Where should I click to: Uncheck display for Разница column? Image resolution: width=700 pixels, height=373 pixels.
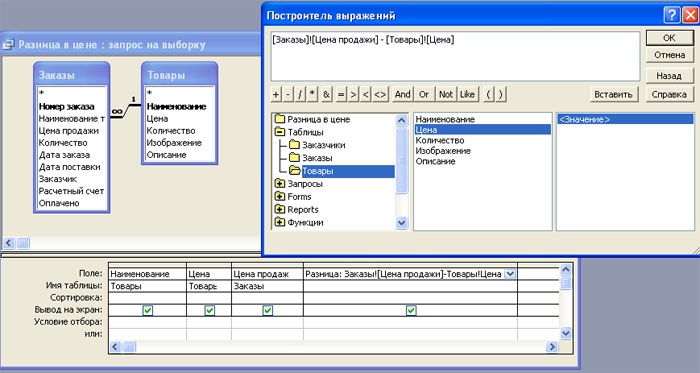coord(411,310)
